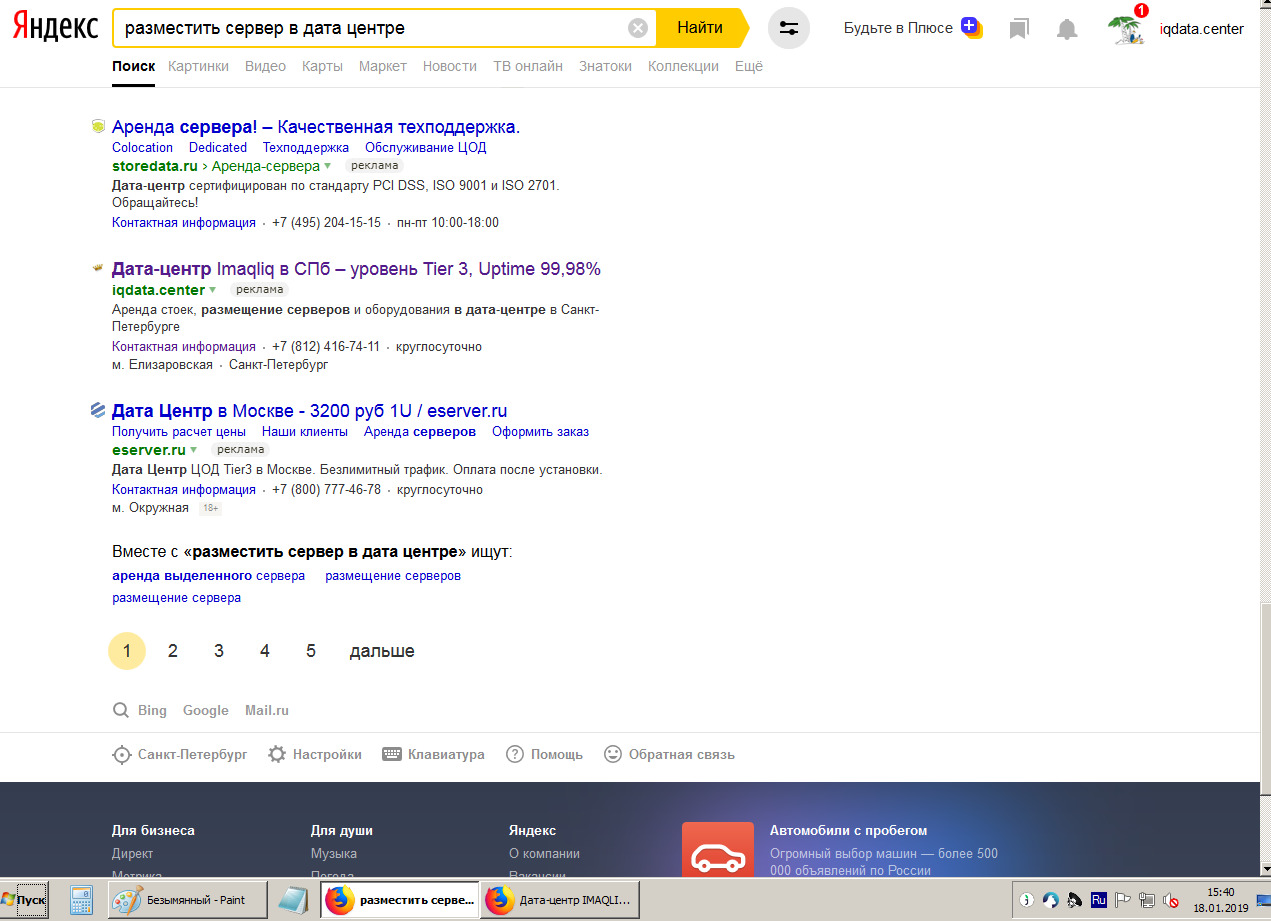Viewport: 1271px width, 921px height.
Task: Open the Dedicated sitelink
Action: pyautogui.click(x=218, y=147)
